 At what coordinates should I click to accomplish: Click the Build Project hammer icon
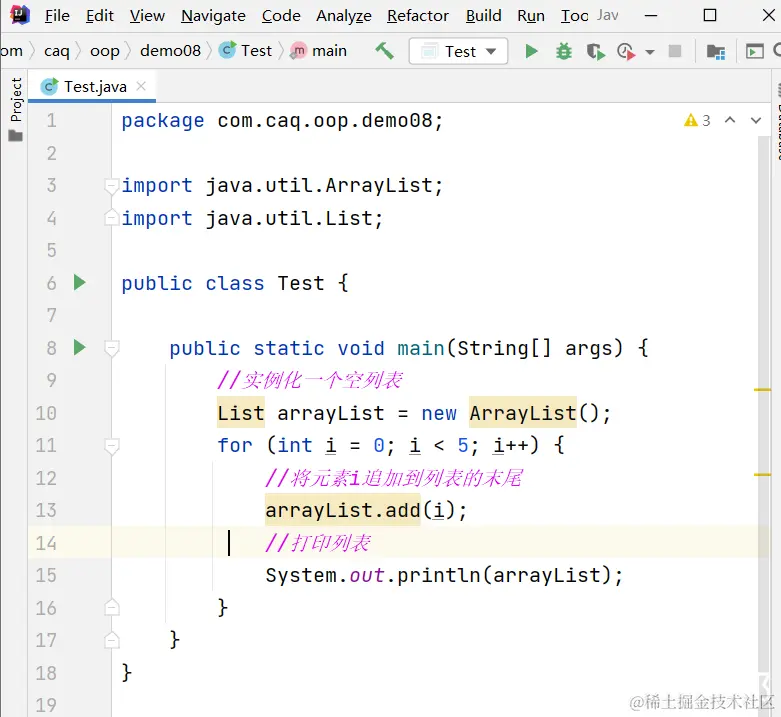pos(385,51)
